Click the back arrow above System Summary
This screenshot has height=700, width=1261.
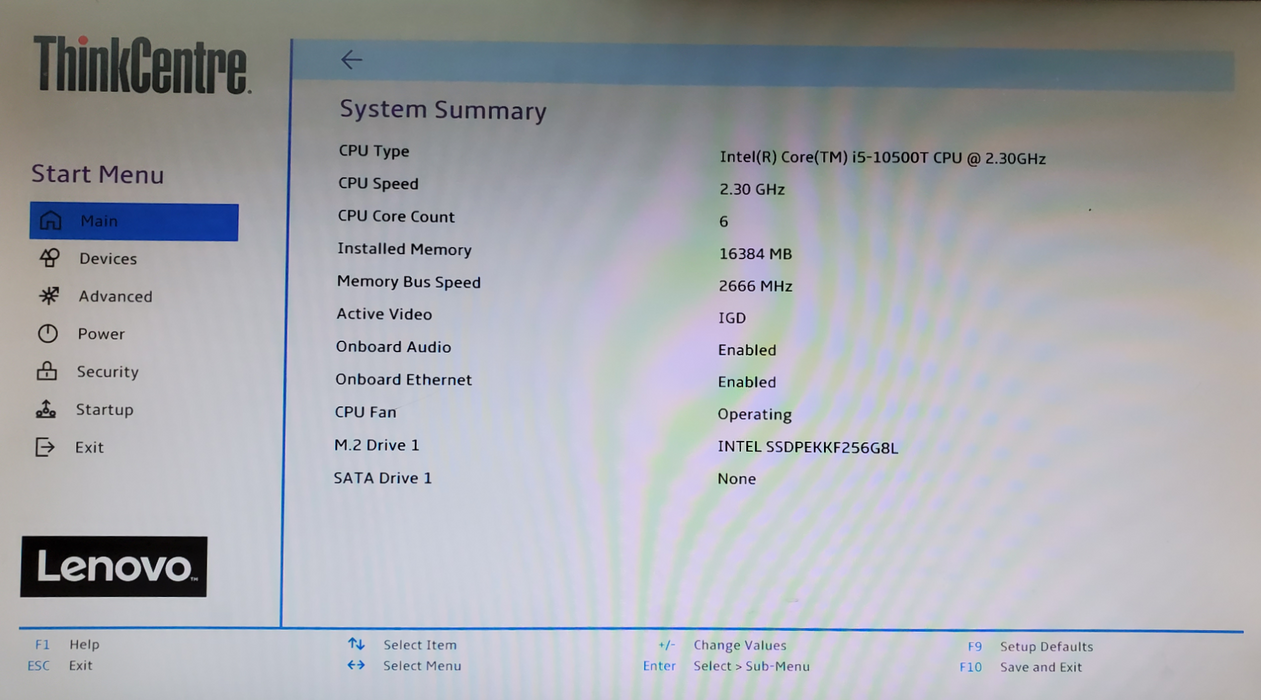351,60
